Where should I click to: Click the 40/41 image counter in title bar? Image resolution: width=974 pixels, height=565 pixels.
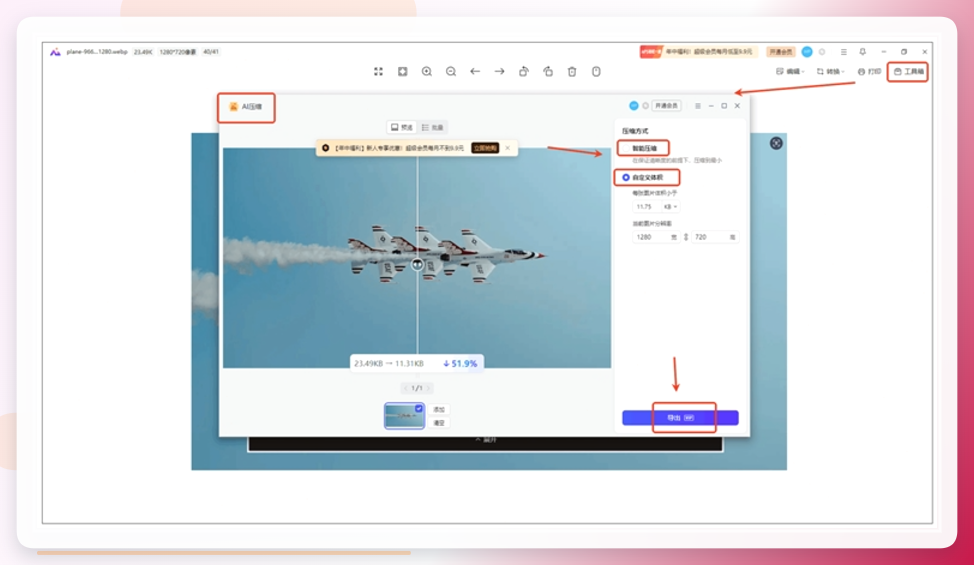pyautogui.click(x=211, y=52)
